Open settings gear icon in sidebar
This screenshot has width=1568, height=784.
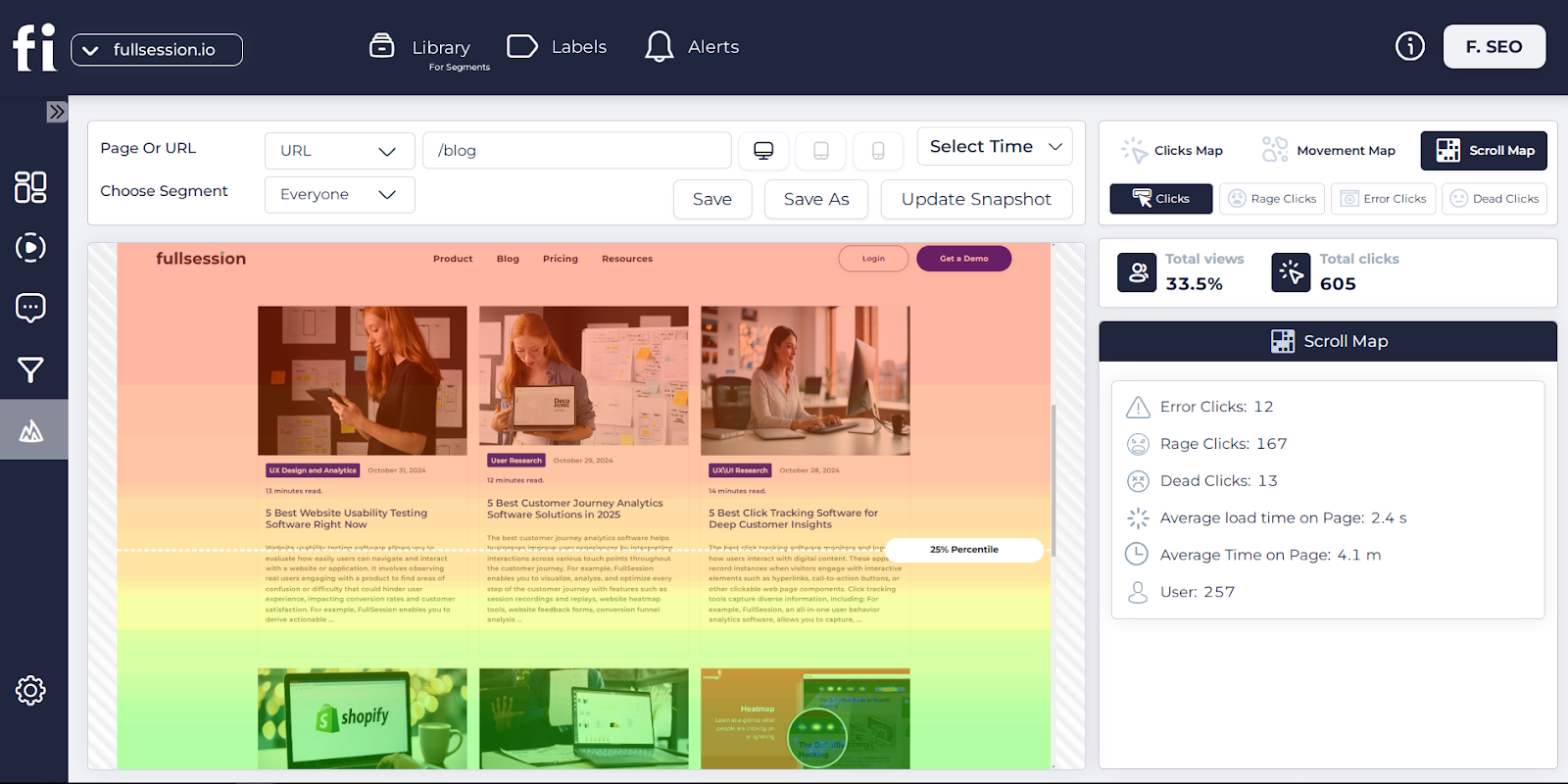(x=30, y=691)
